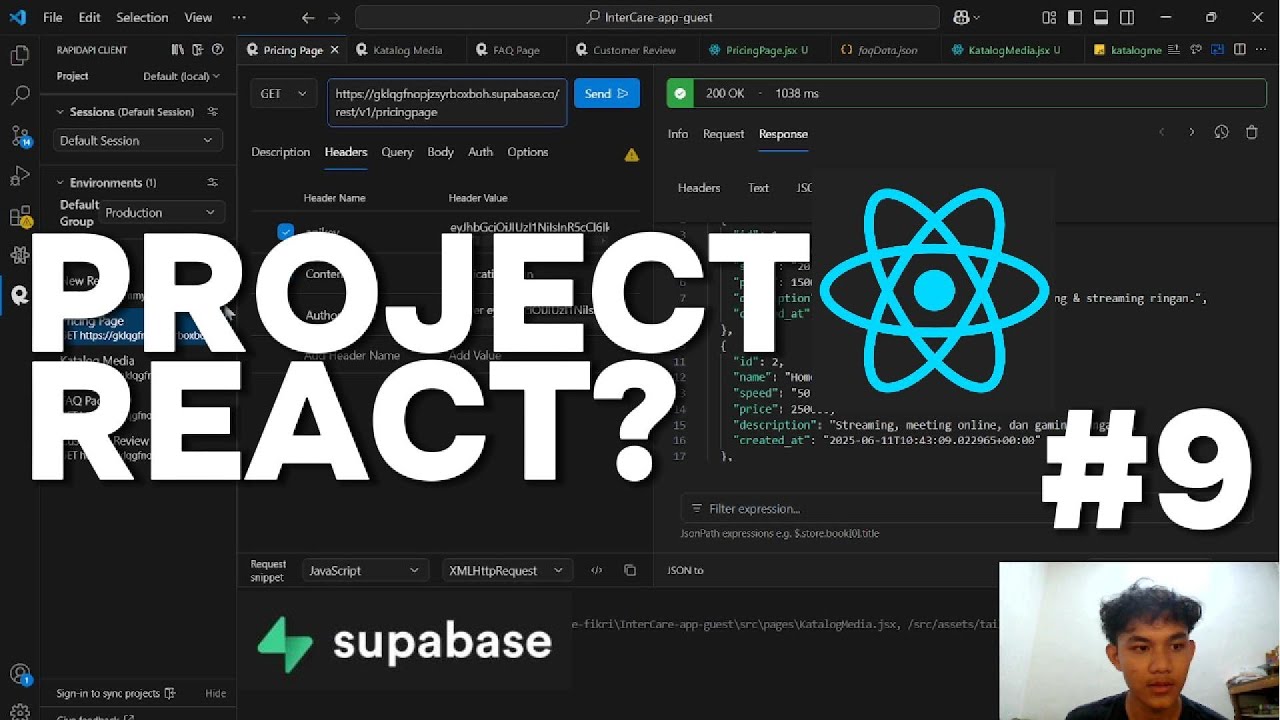
Task: Delete response with the trash icon
Action: point(1251,132)
